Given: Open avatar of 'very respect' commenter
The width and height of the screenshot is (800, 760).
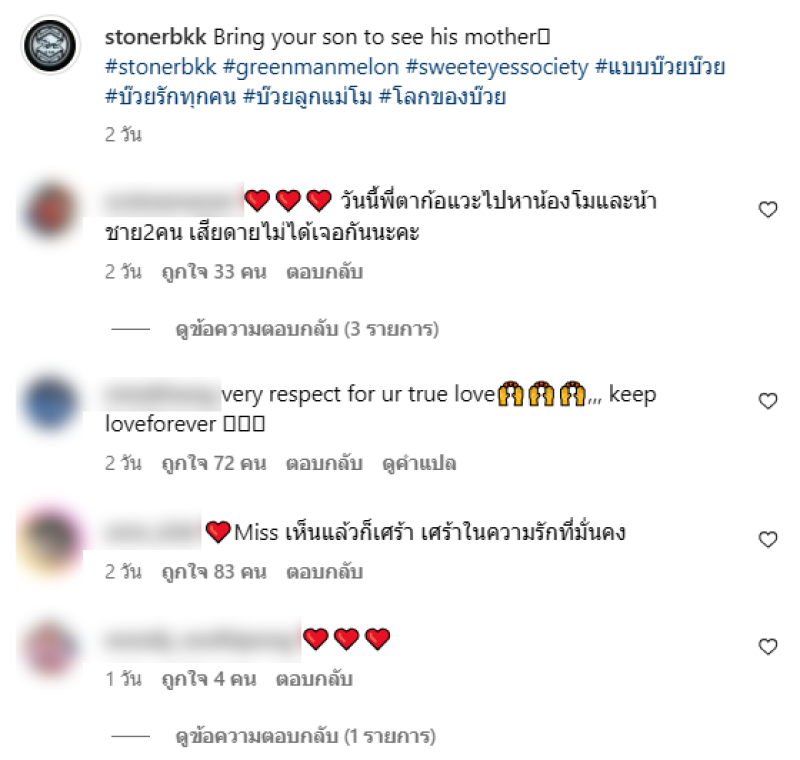Looking at the screenshot, I should (x=50, y=401).
